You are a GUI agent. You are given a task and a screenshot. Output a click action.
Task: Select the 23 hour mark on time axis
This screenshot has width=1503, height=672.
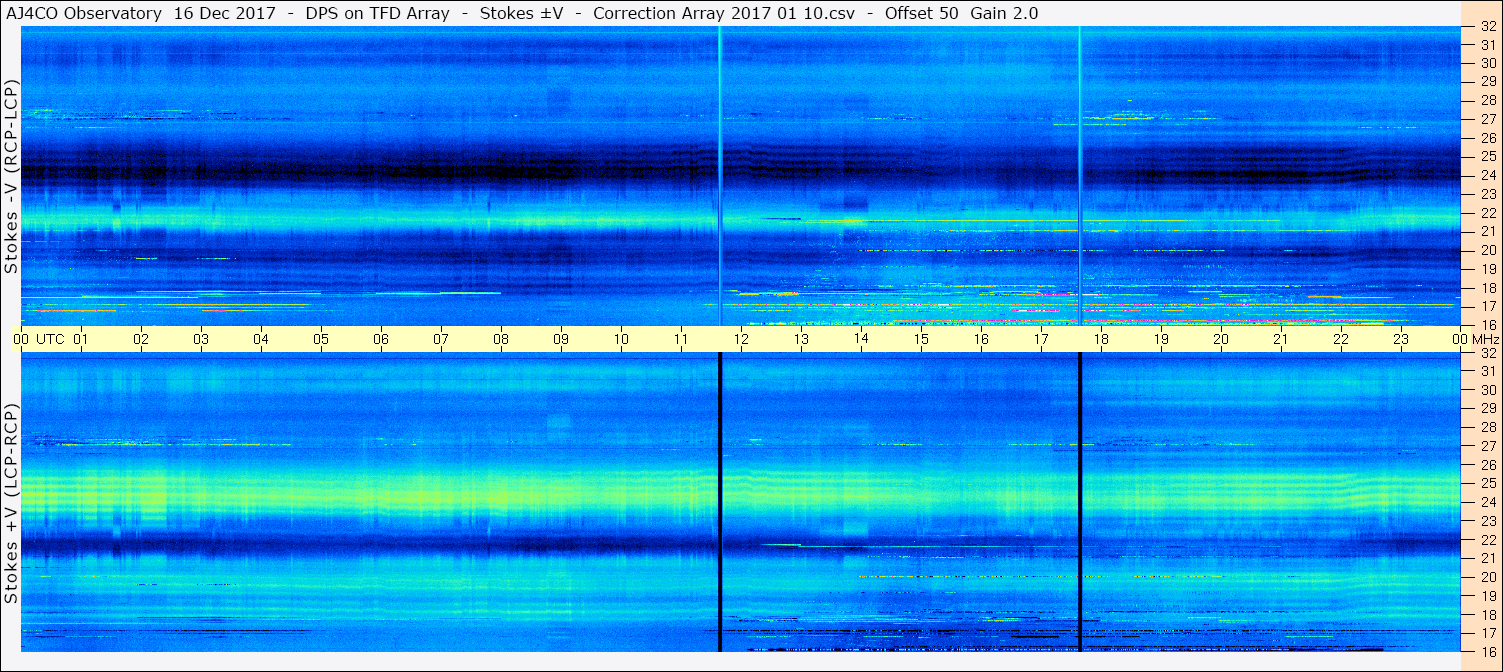1401,339
